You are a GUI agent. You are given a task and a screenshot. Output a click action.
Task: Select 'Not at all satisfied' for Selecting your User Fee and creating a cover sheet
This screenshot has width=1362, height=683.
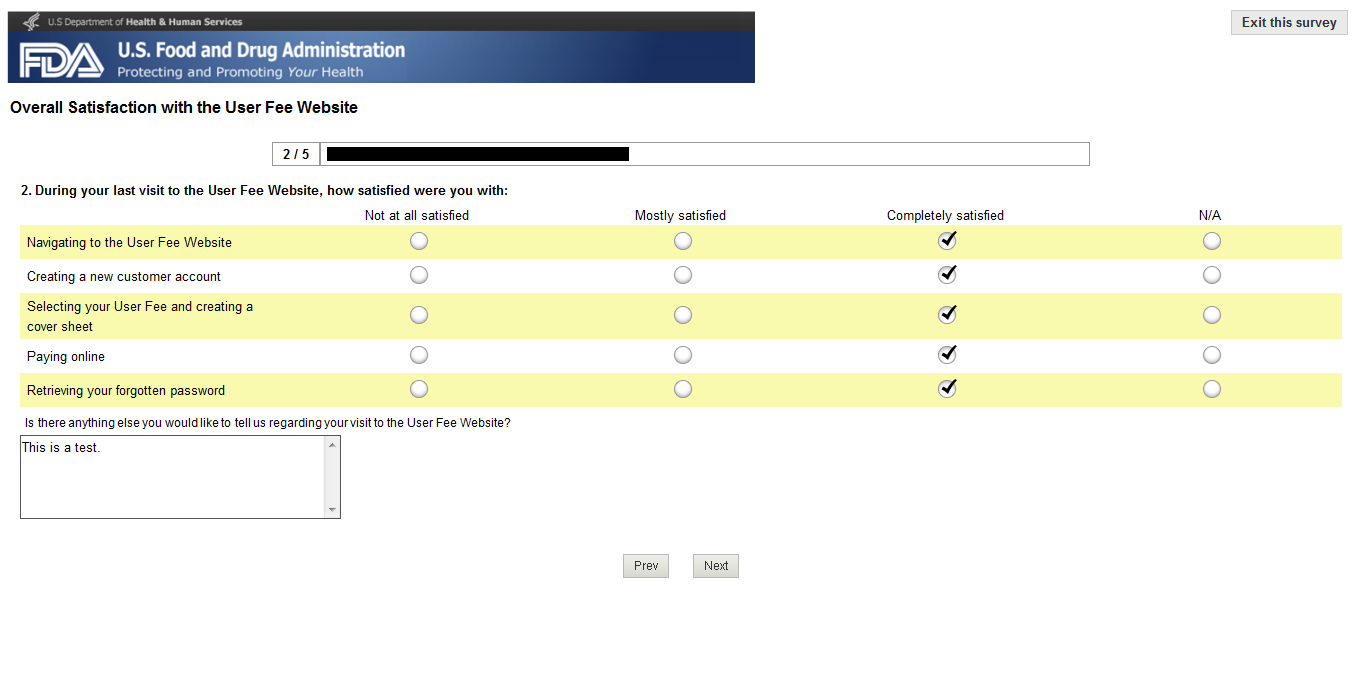tap(419, 315)
